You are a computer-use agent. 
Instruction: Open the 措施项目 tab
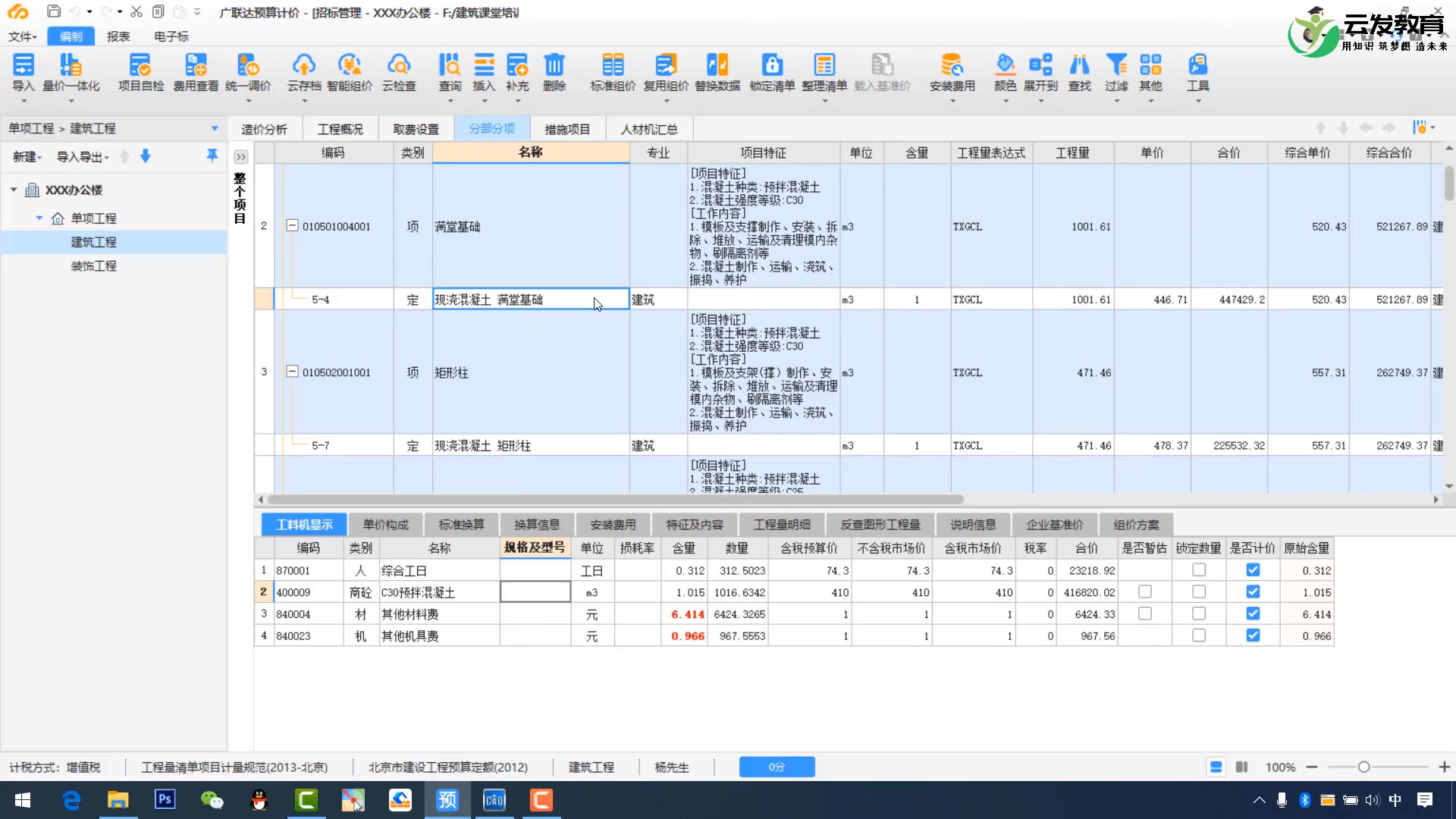point(567,129)
